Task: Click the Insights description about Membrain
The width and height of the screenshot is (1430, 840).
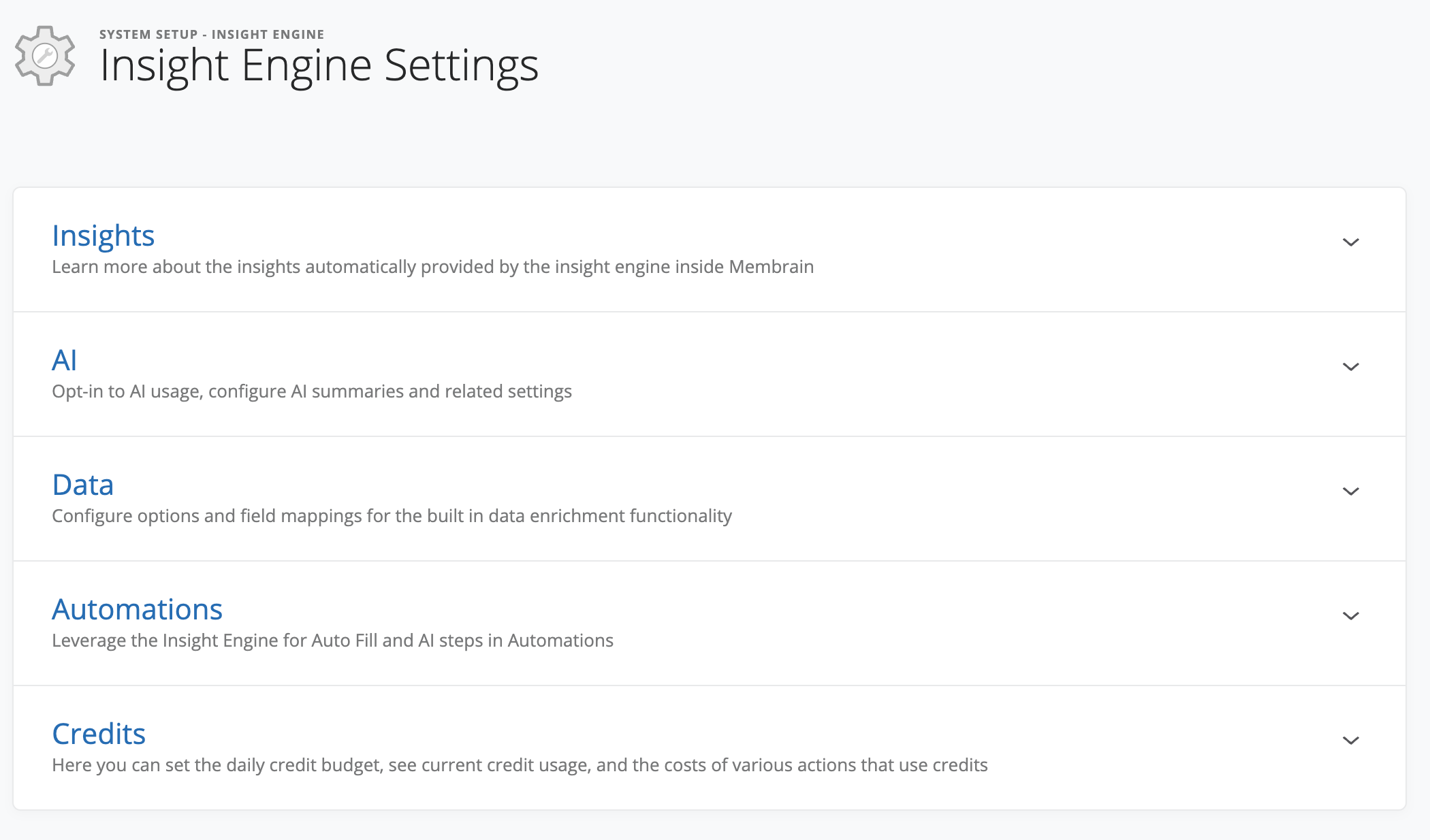Action: point(432,267)
